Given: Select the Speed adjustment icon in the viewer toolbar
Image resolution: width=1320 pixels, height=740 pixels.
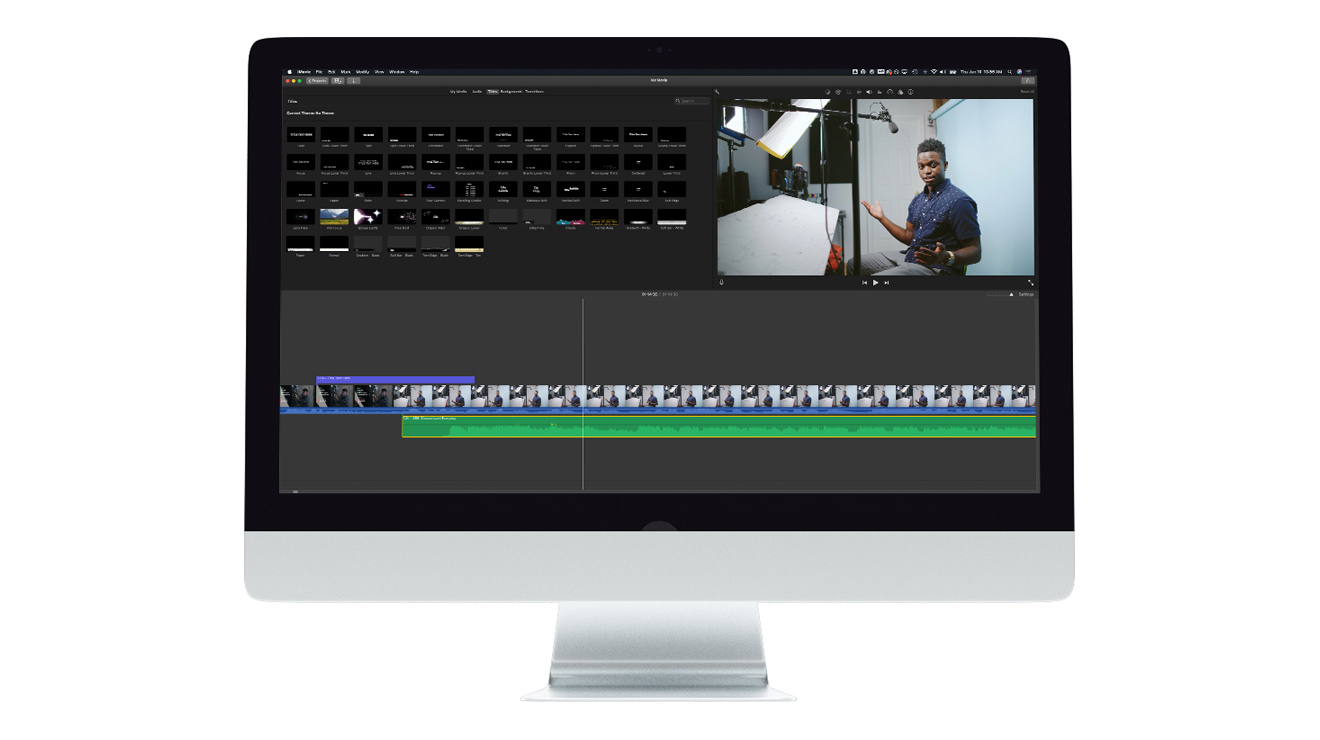Looking at the screenshot, I should pyautogui.click(x=890, y=91).
